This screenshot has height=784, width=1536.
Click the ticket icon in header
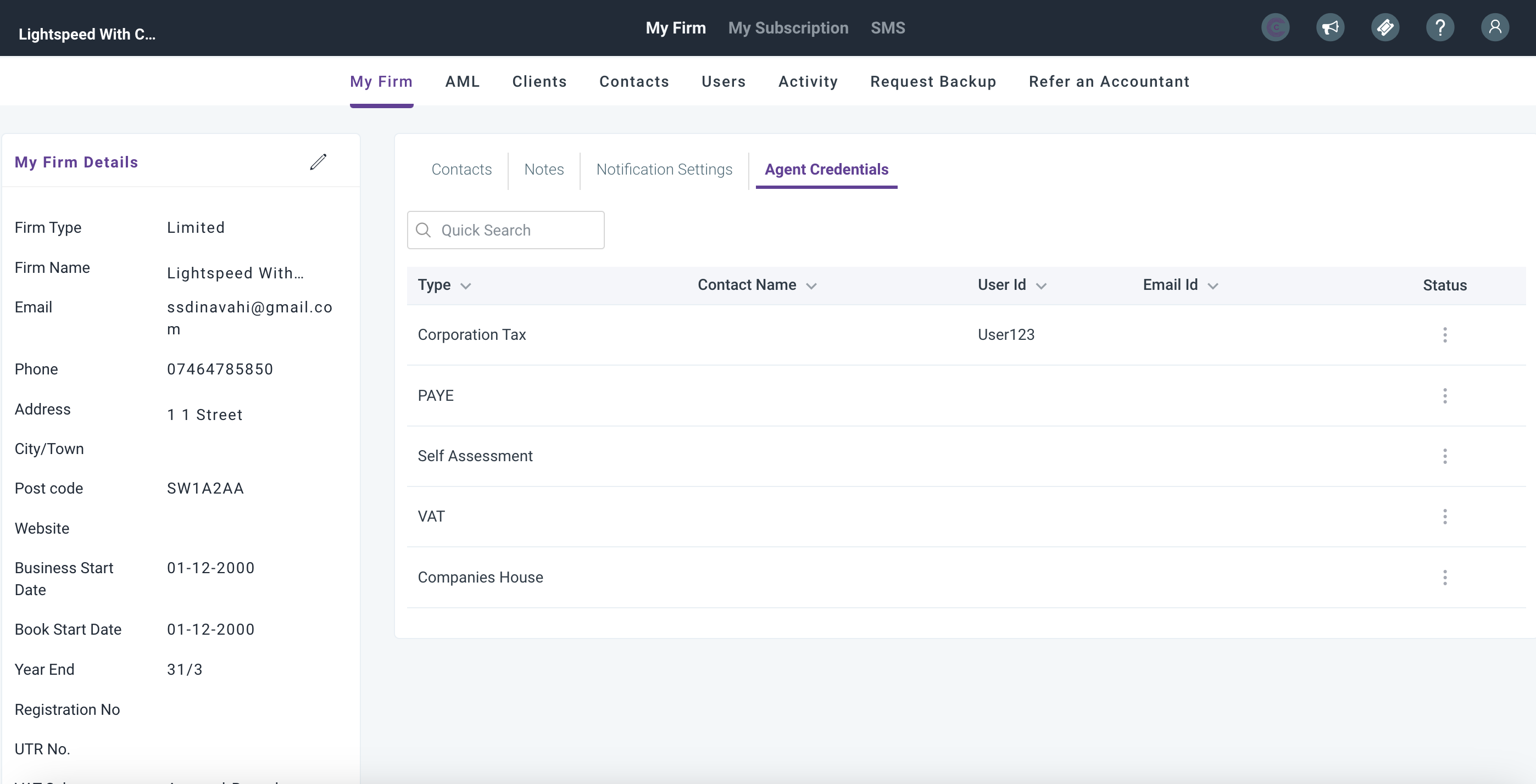pyautogui.click(x=1384, y=27)
